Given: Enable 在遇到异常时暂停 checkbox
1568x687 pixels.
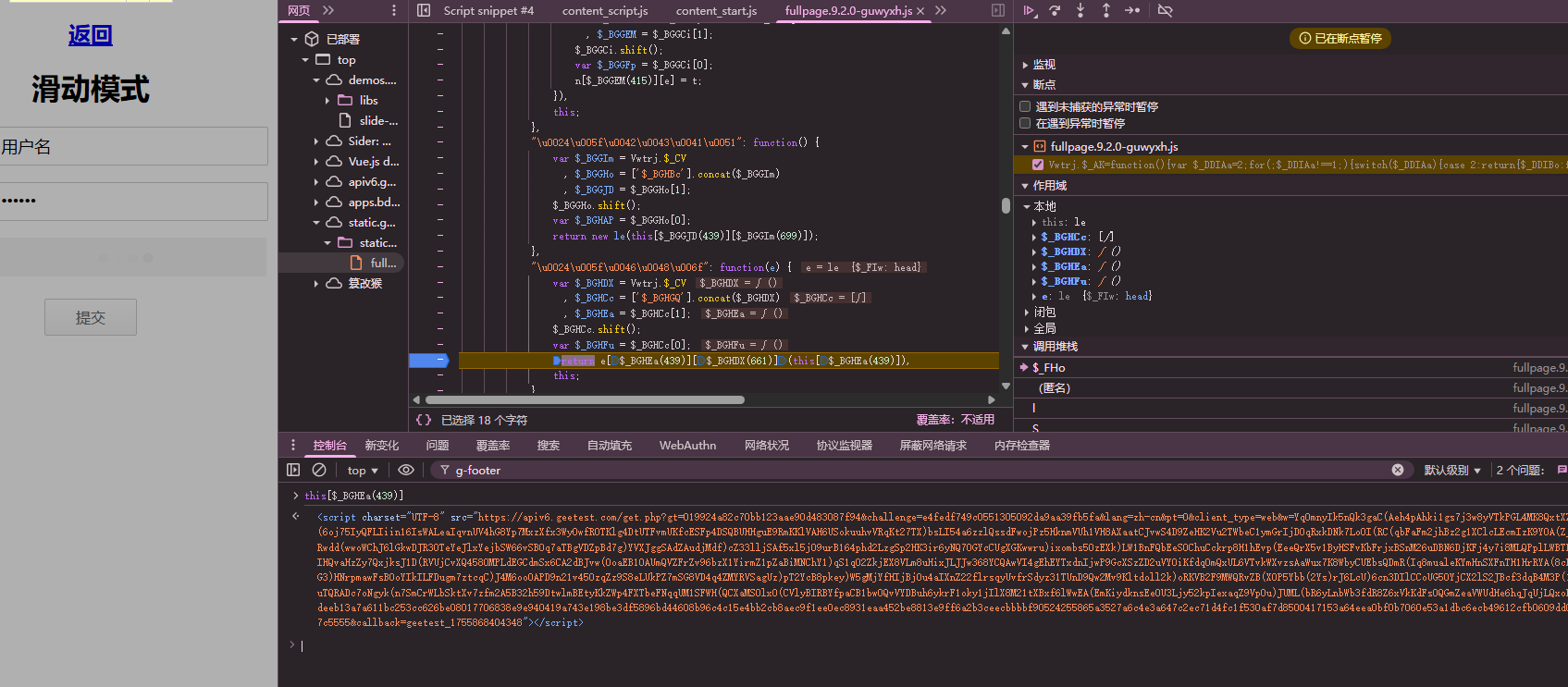Looking at the screenshot, I should [x=1025, y=123].
